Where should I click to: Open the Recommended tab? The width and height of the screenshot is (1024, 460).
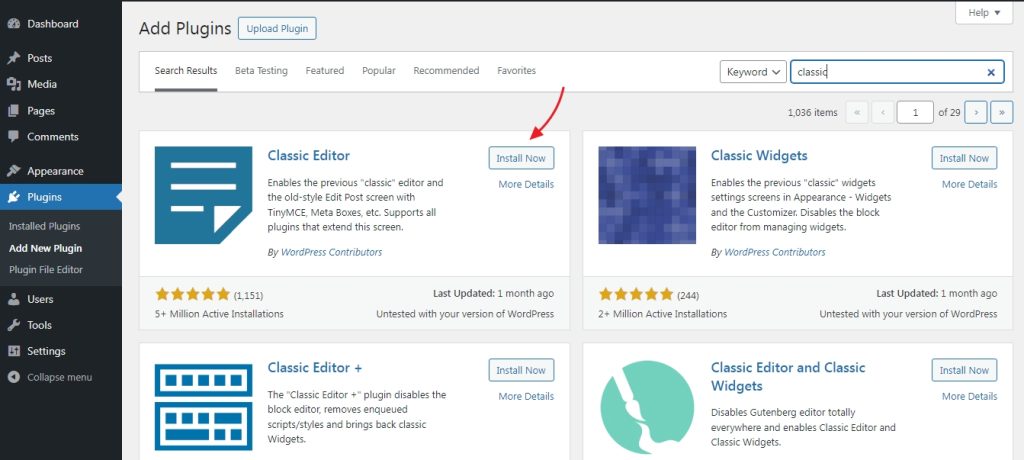click(x=446, y=71)
